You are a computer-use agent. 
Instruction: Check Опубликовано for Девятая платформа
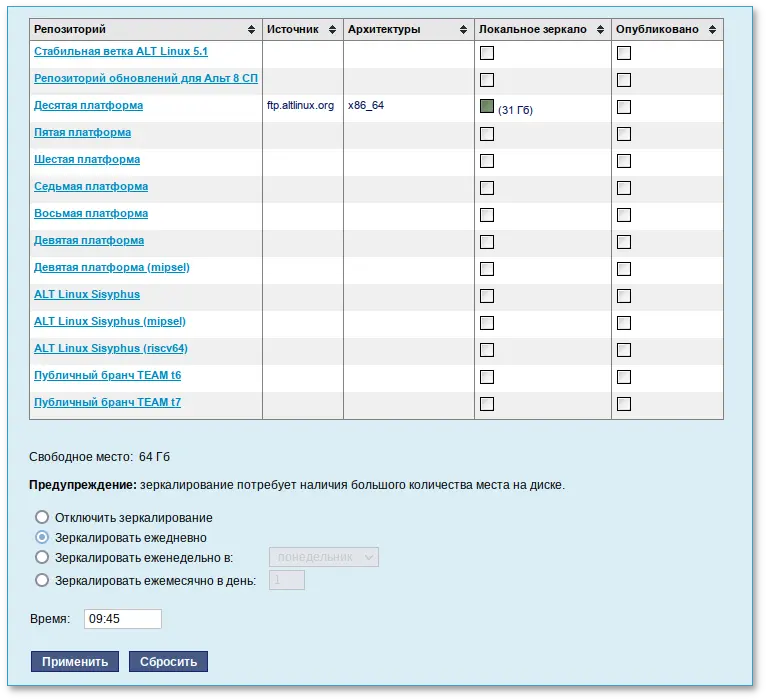pyautogui.click(x=624, y=242)
